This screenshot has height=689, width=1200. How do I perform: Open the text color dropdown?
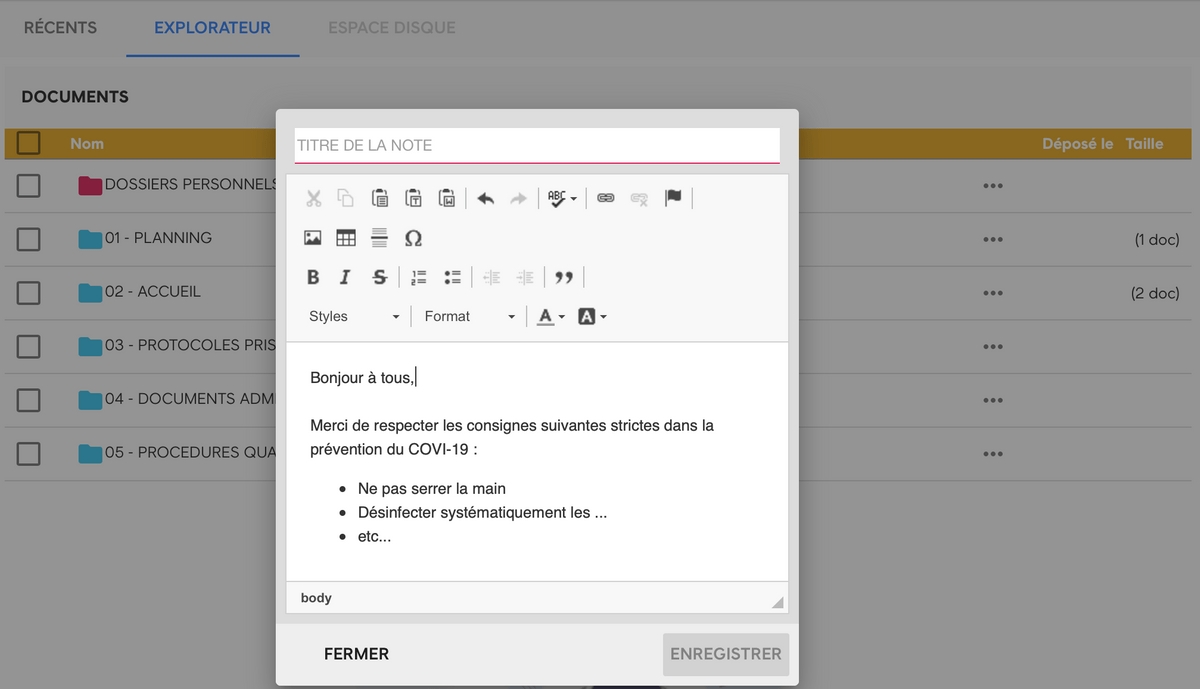click(x=551, y=316)
